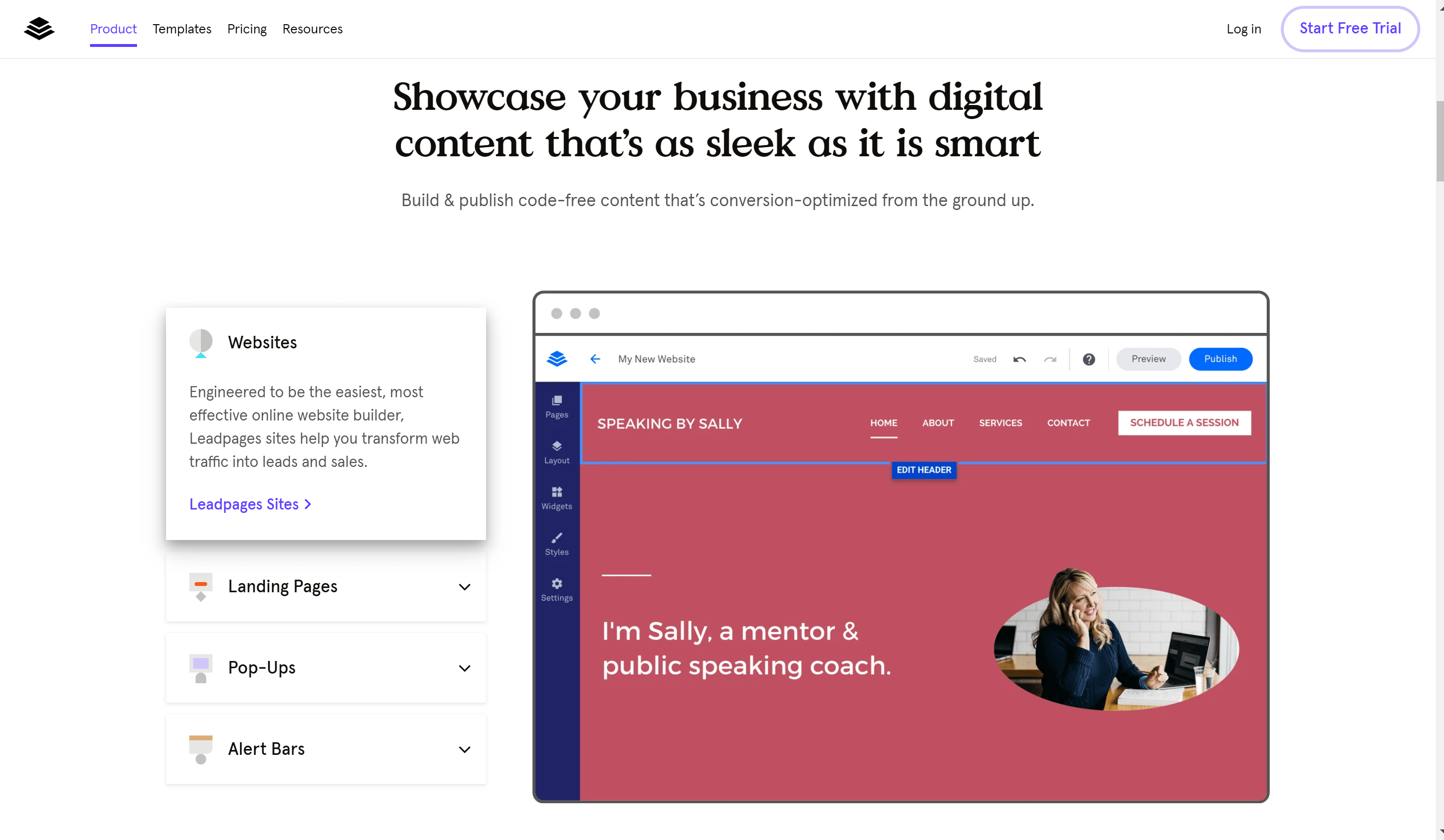Click the website name field My New Website
Screen dimensions: 1444x840
tap(657, 358)
